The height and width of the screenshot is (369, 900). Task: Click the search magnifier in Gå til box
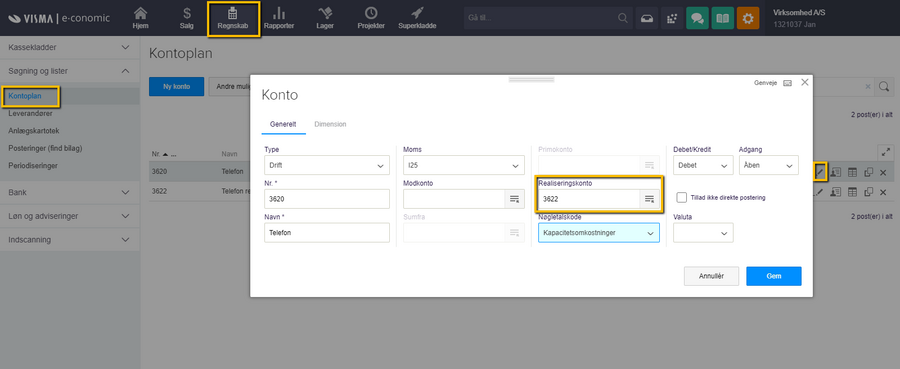coord(623,18)
